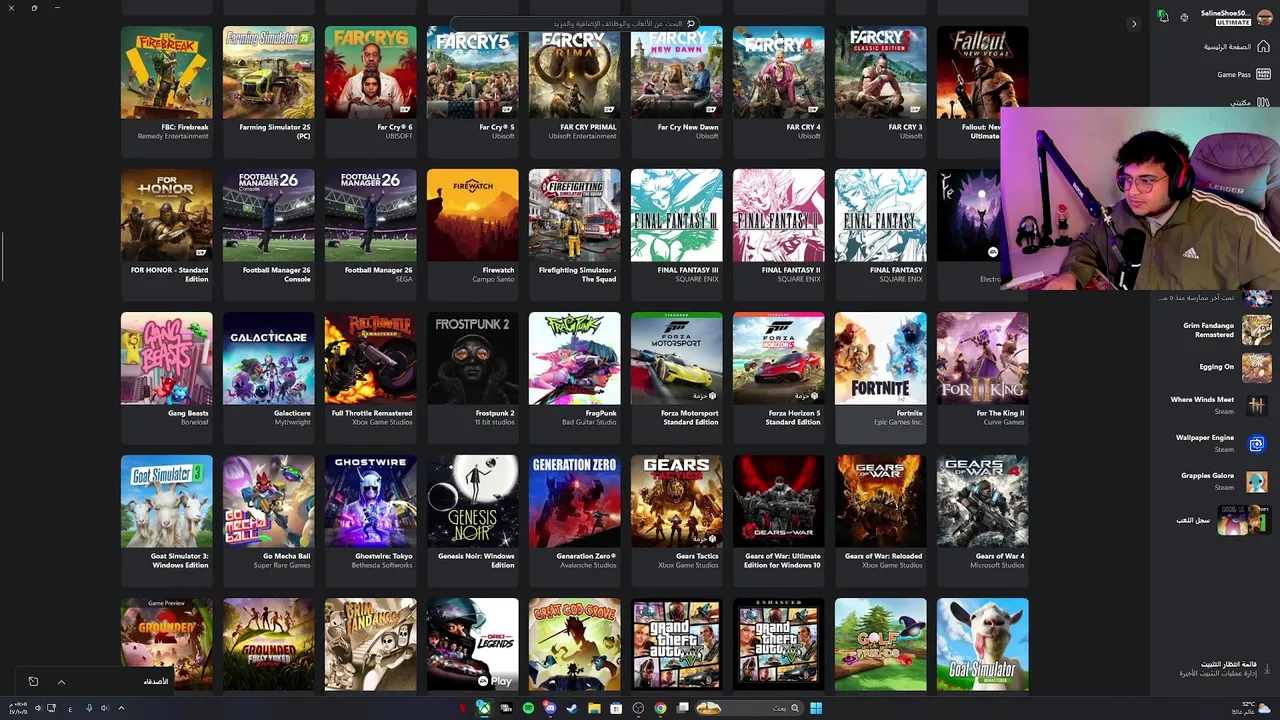This screenshot has height=720, width=1280.
Task: Select the FINAL FANTASY III tile
Action: pyautogui.click(x=676, y=234)
